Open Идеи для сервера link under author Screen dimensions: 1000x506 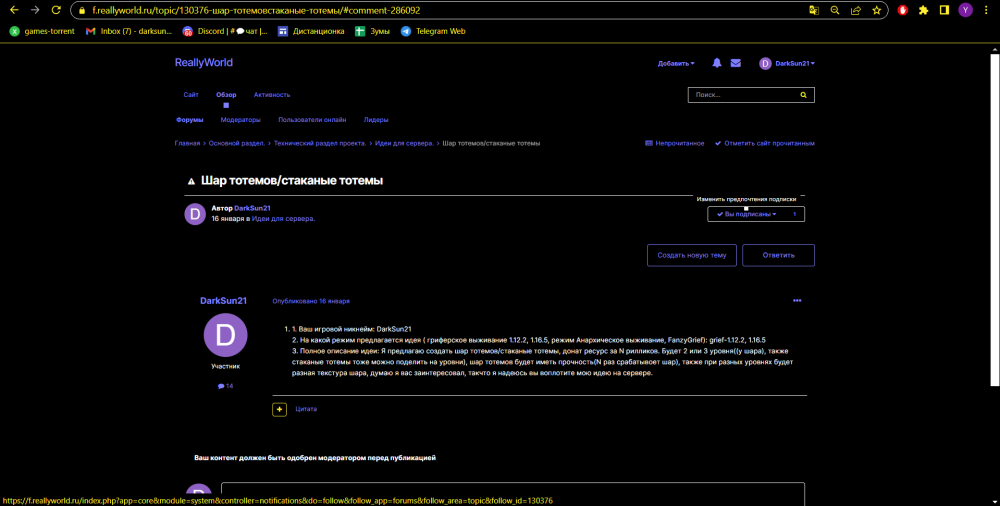283,218
